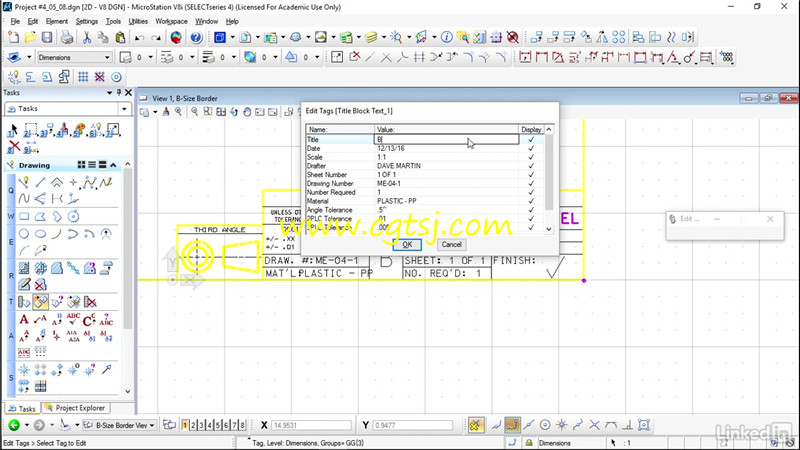Open Help with the question mark icon
This screenshot has height=450, width=800.
click(196, 37)
